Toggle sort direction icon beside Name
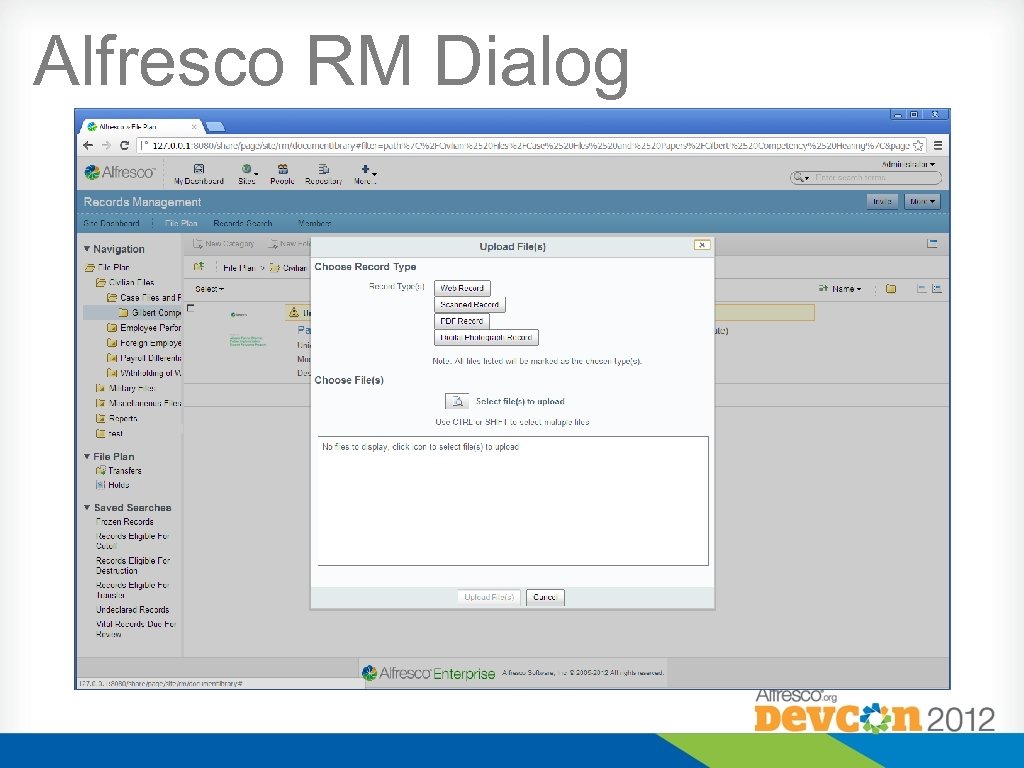The width and height of the screenshot is (1024, 768). click(823, 289)
